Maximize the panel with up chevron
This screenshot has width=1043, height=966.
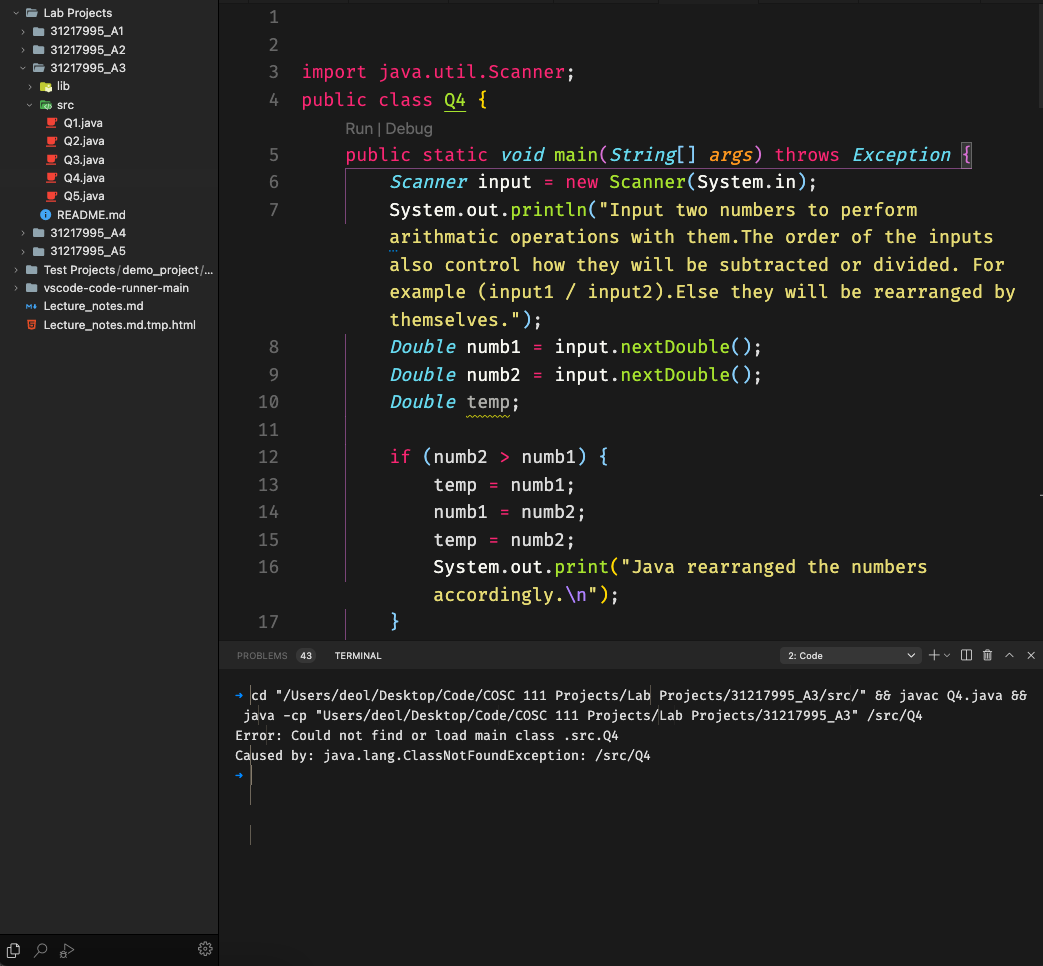1009,655
